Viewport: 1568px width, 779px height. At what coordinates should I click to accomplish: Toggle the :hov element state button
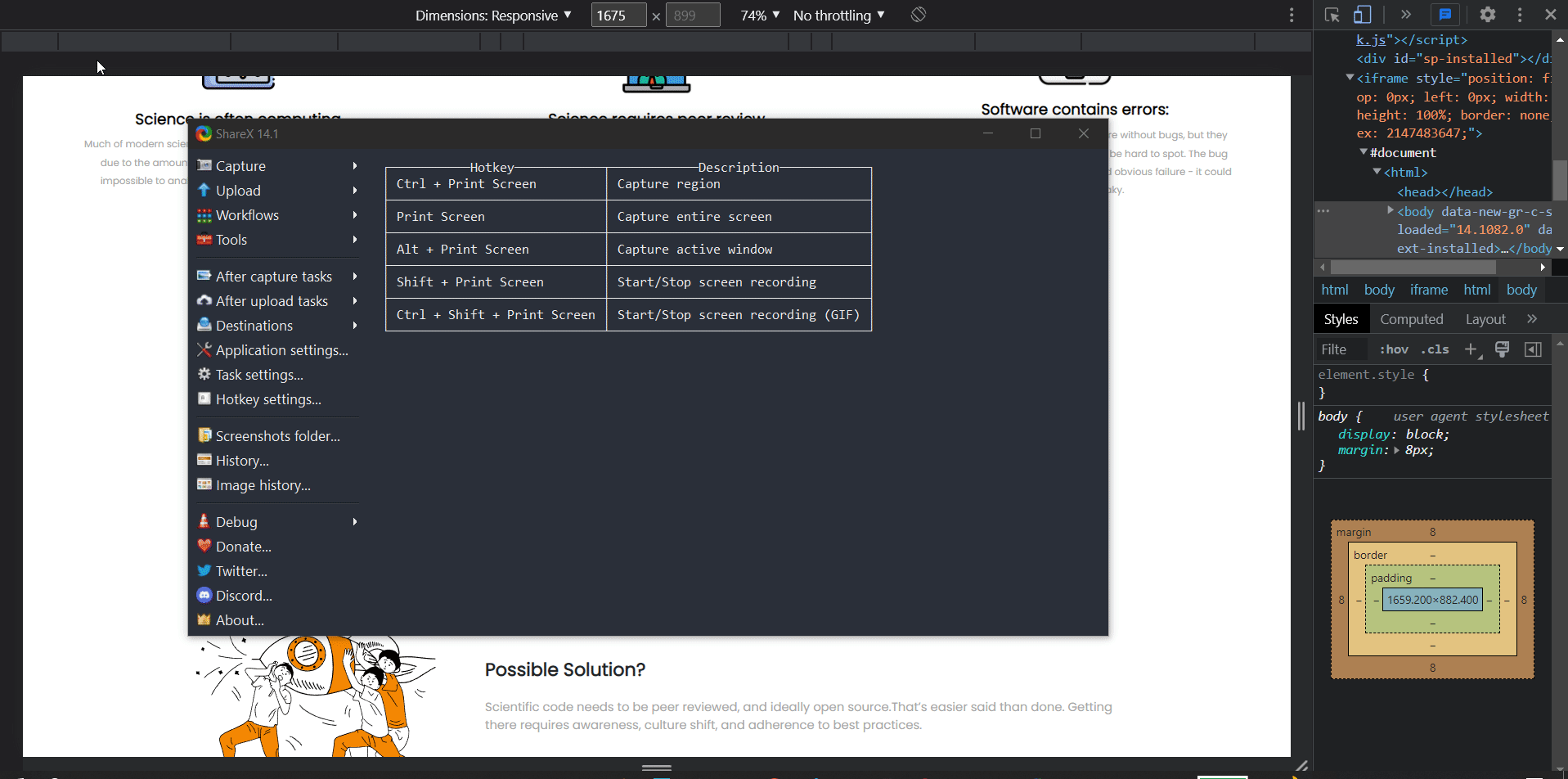[1394, 349]
